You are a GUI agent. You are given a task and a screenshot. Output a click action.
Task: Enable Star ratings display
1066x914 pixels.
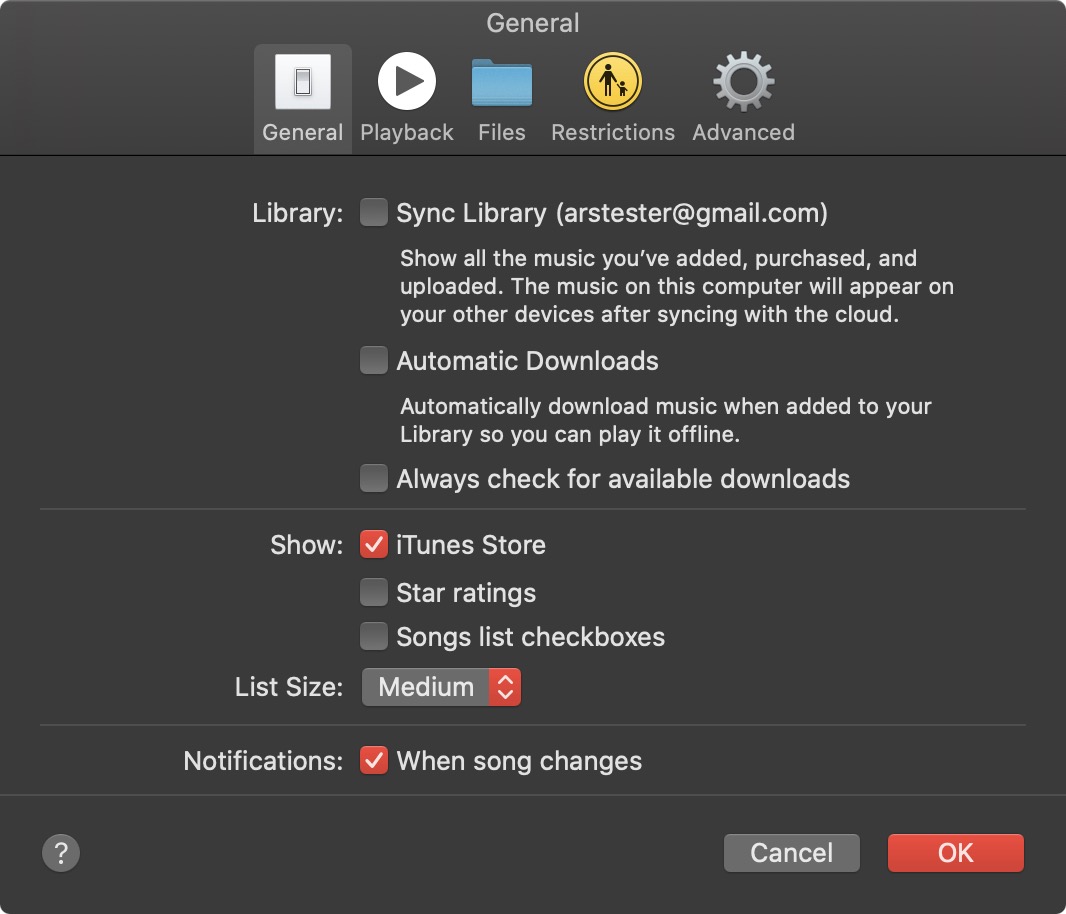click(374, 593)
